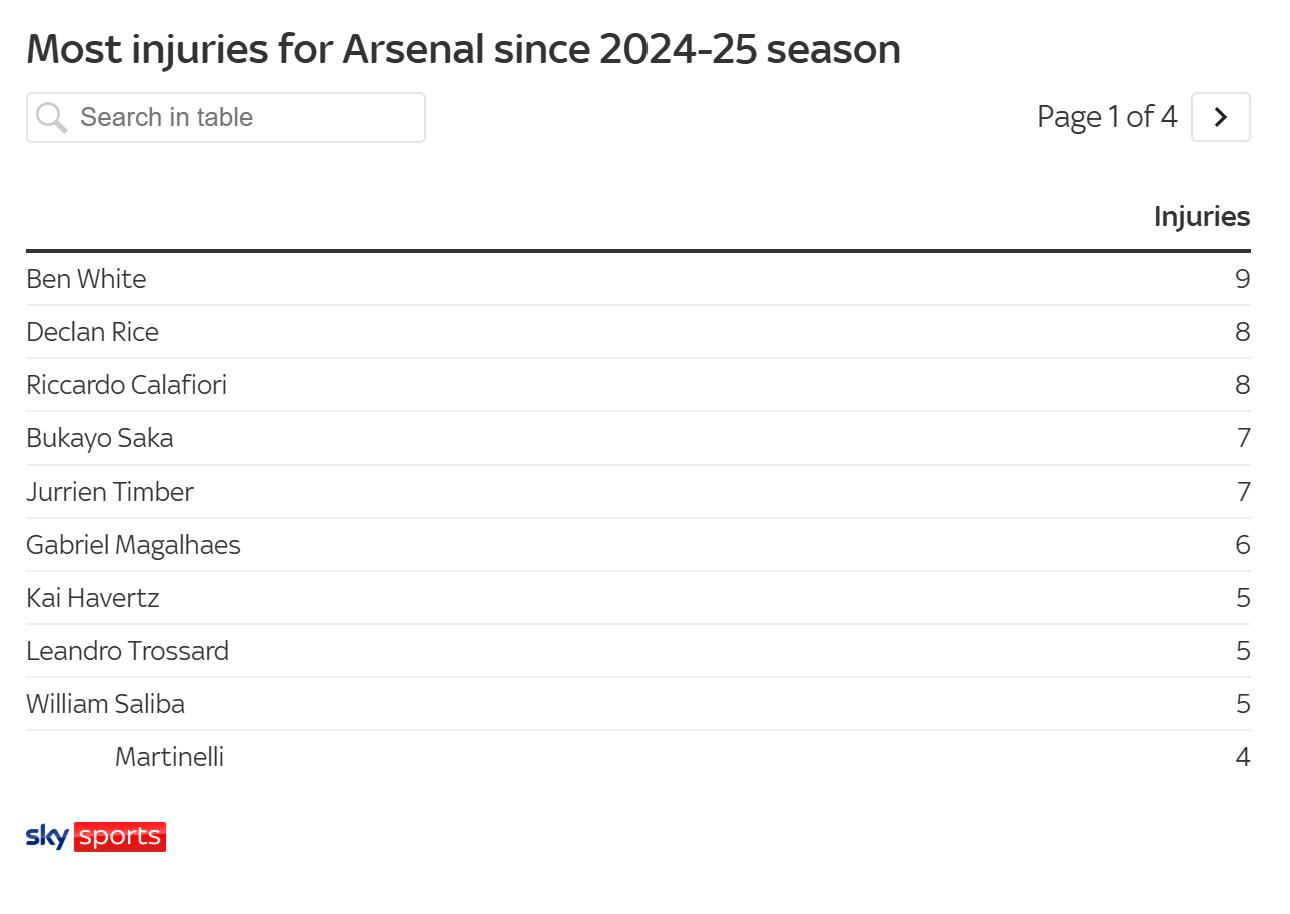Open the Sky Sports logo
Image resolution: width=1290 pixels, height=914 pixels.
click(x=96, y=836)
